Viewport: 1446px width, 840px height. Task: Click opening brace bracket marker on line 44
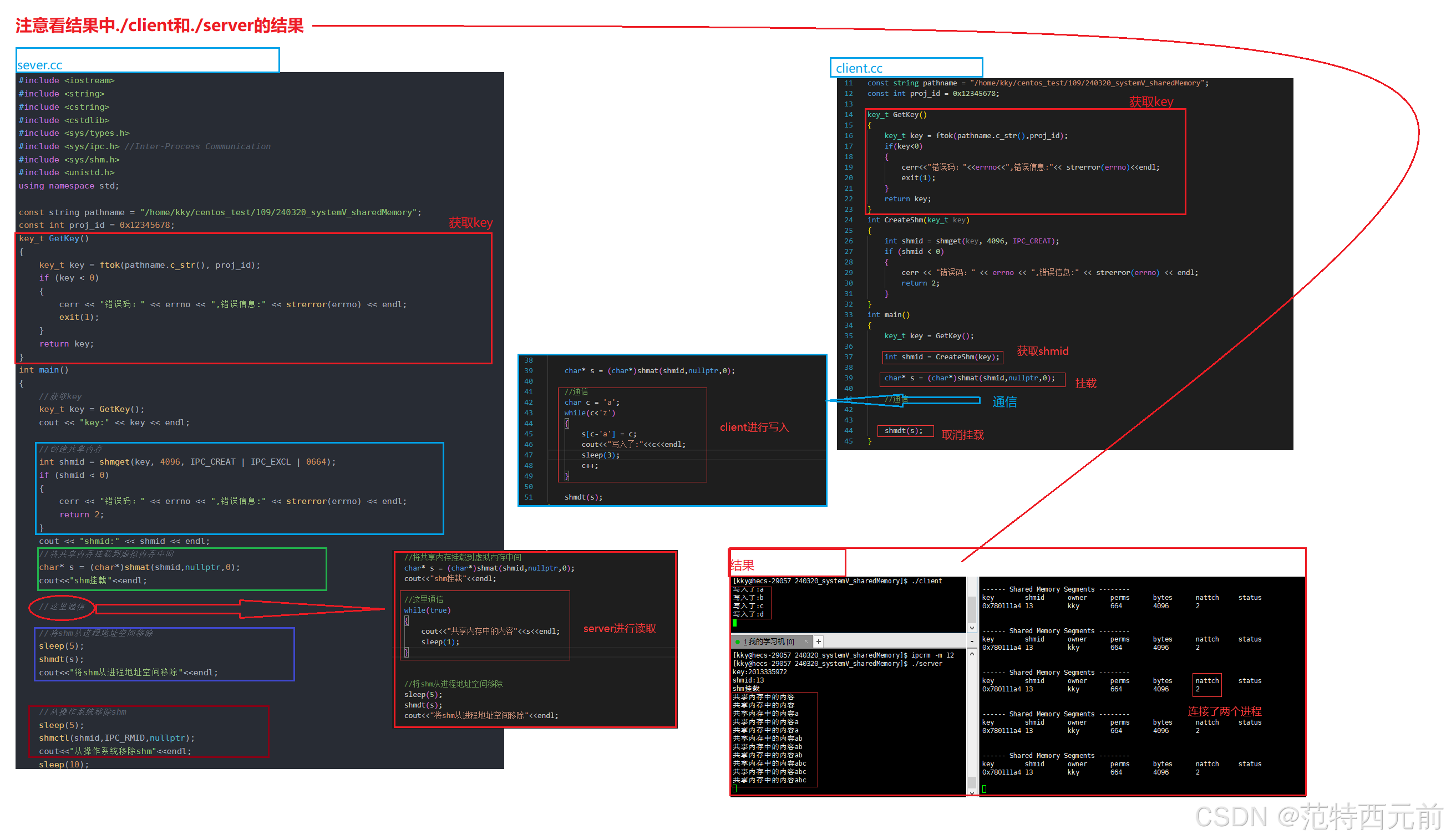tap(567, 424)
